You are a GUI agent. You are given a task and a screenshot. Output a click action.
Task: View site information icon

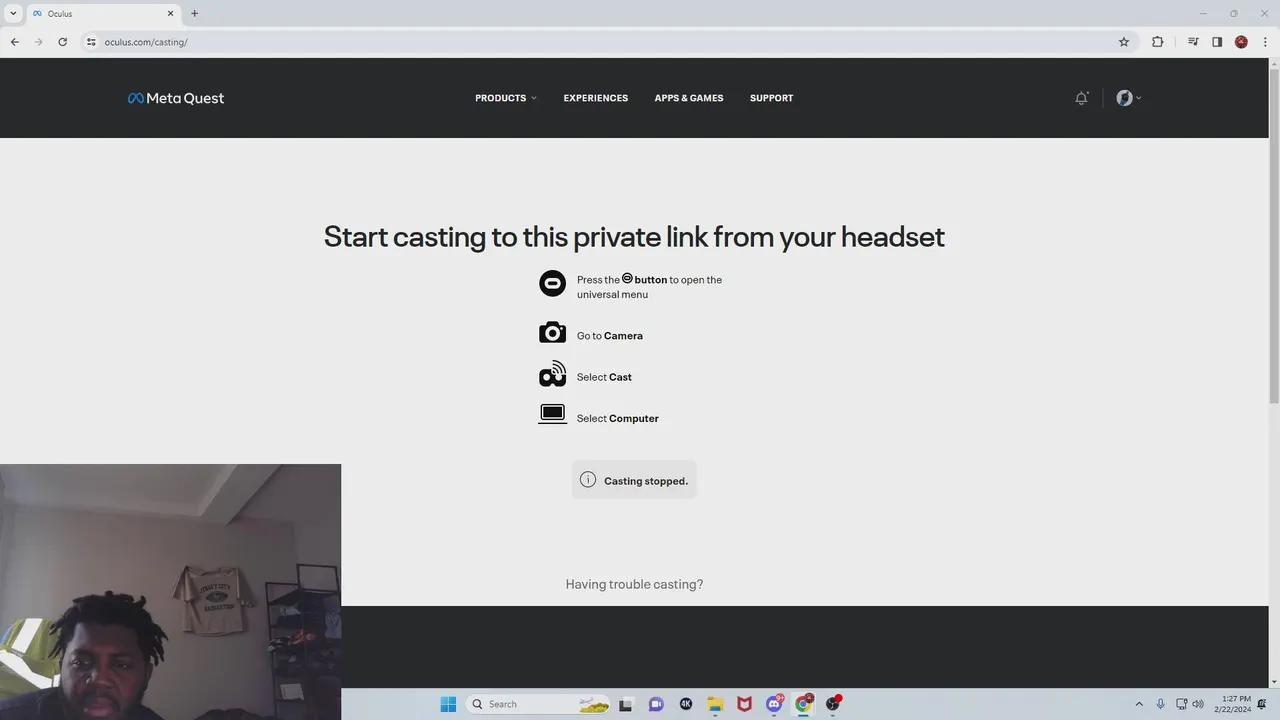tap(91, 42)
